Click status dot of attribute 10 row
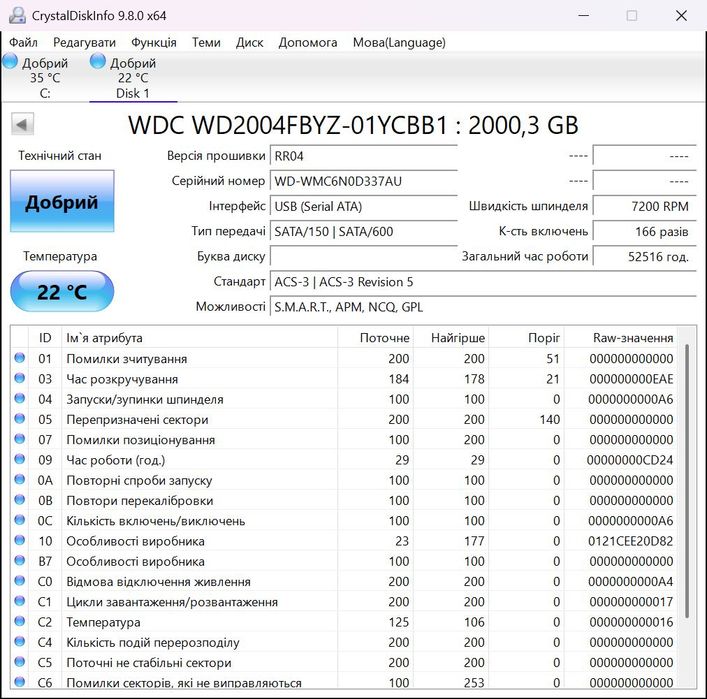This screenshot has height=699, width=707. [19, 540]
